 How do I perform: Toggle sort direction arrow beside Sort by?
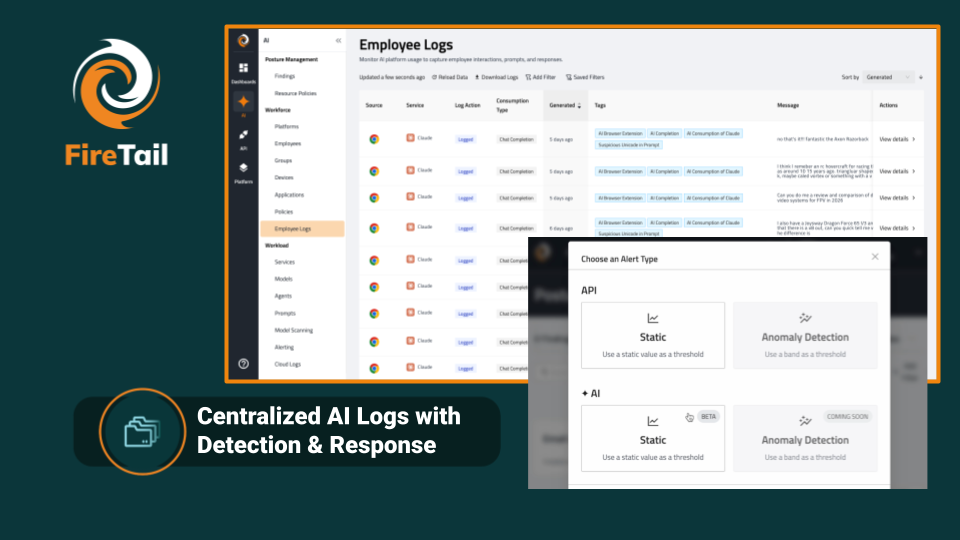(x=921, y=77)
